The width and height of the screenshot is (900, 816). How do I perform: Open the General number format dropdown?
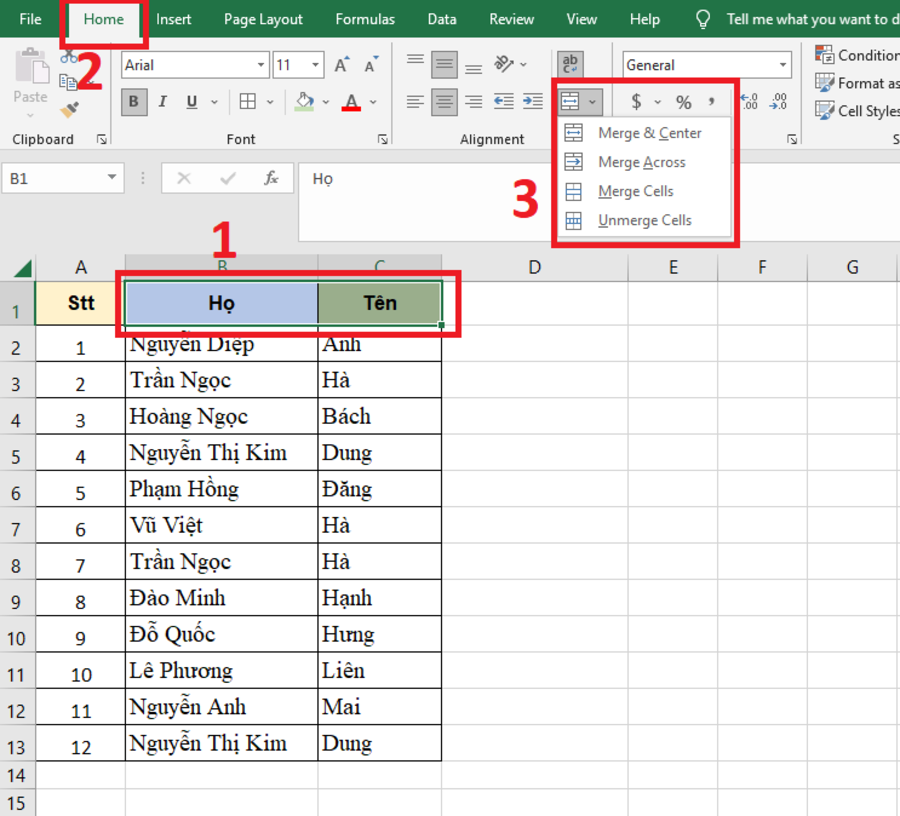(783, 65)
